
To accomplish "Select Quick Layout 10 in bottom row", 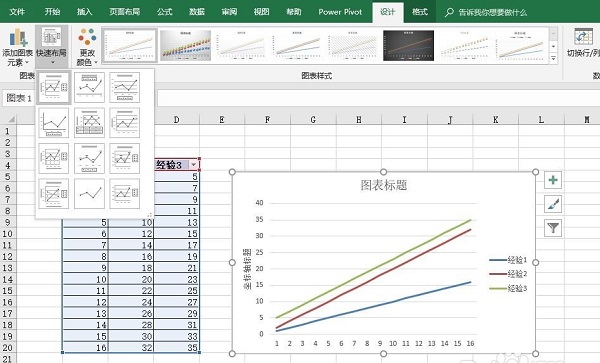I will (54, 194).
